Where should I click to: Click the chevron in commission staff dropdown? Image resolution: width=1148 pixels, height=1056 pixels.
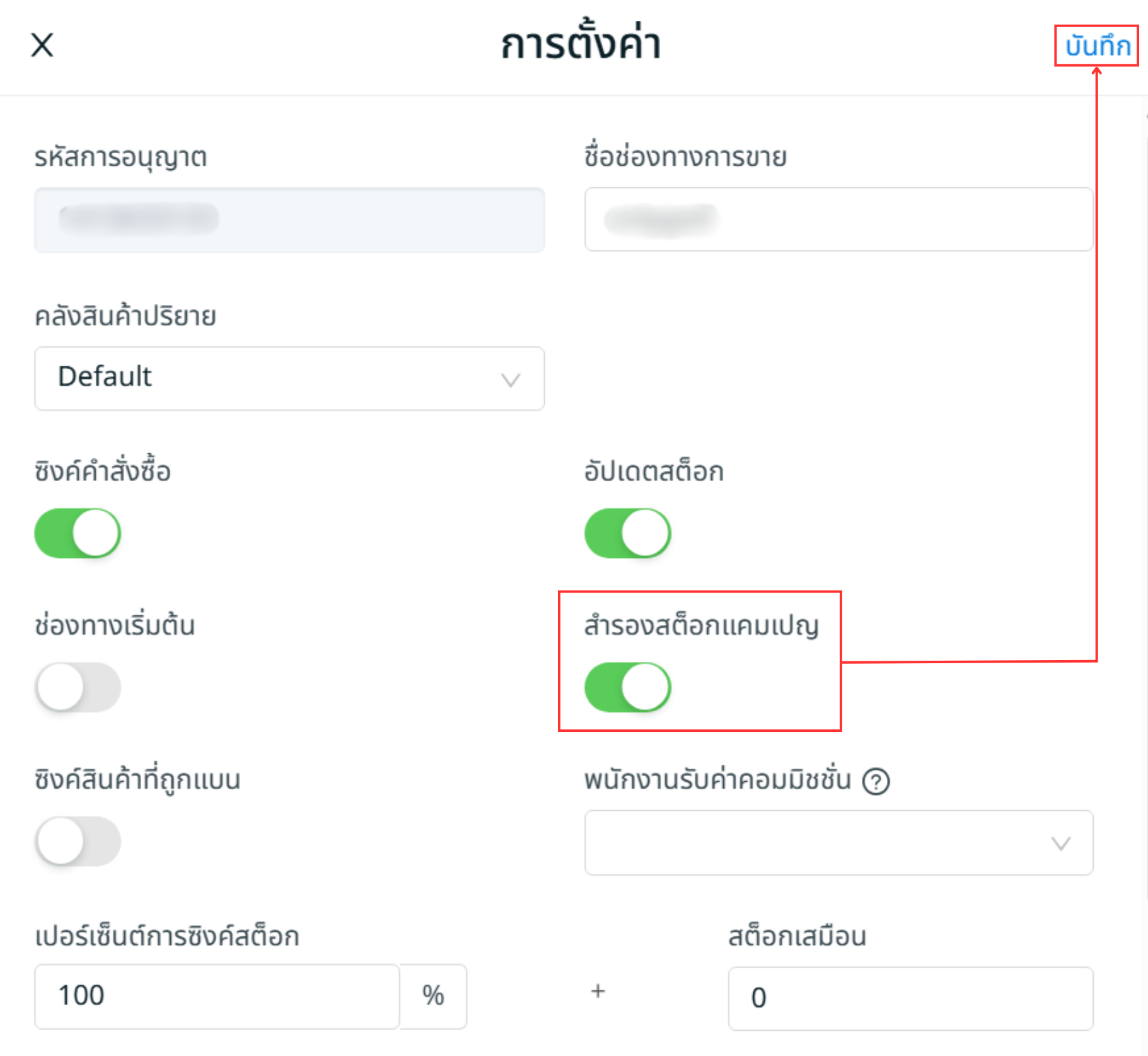(x=1061, y=844)
